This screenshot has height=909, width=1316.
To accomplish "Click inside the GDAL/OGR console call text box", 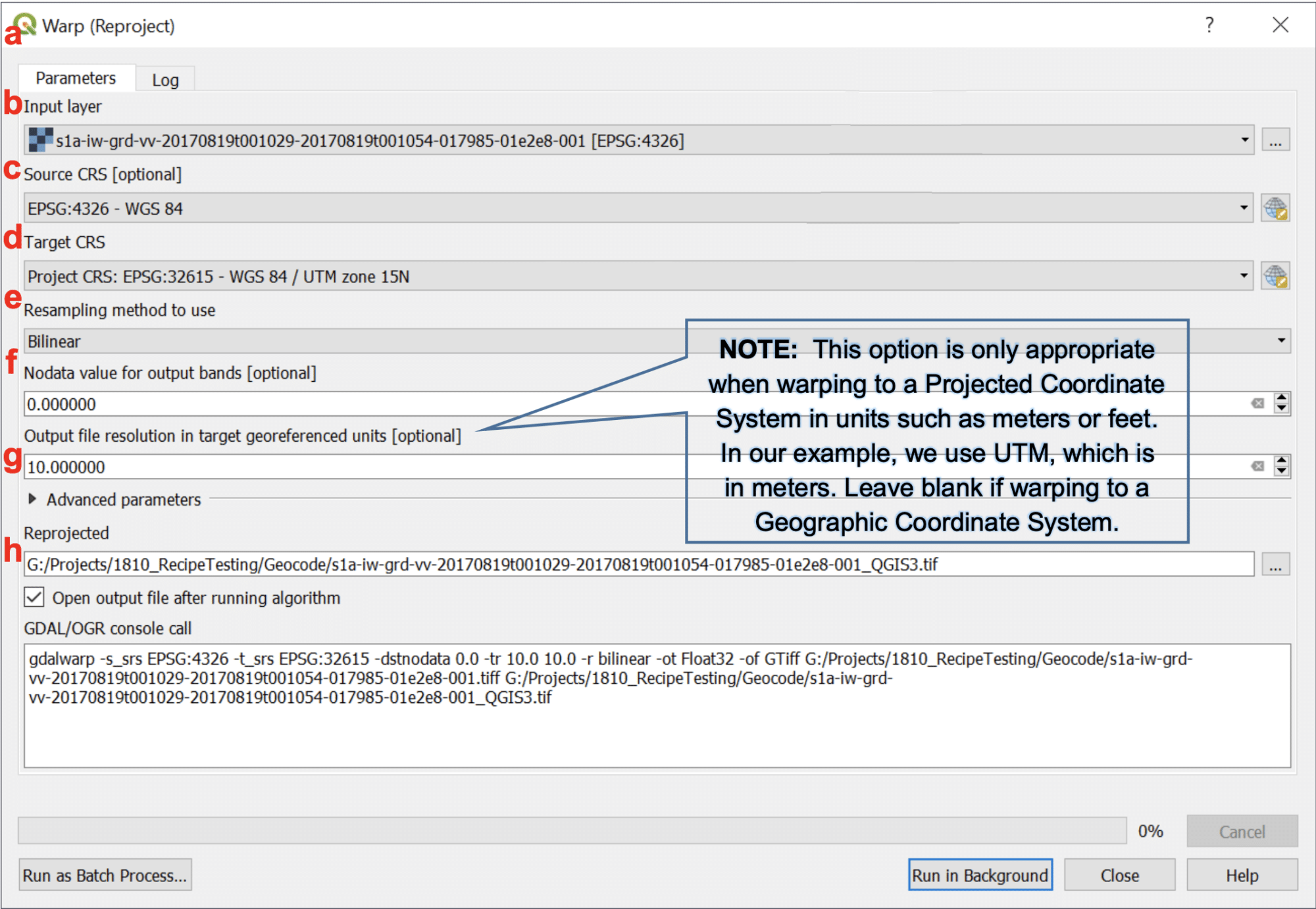I will coord(657,706).
